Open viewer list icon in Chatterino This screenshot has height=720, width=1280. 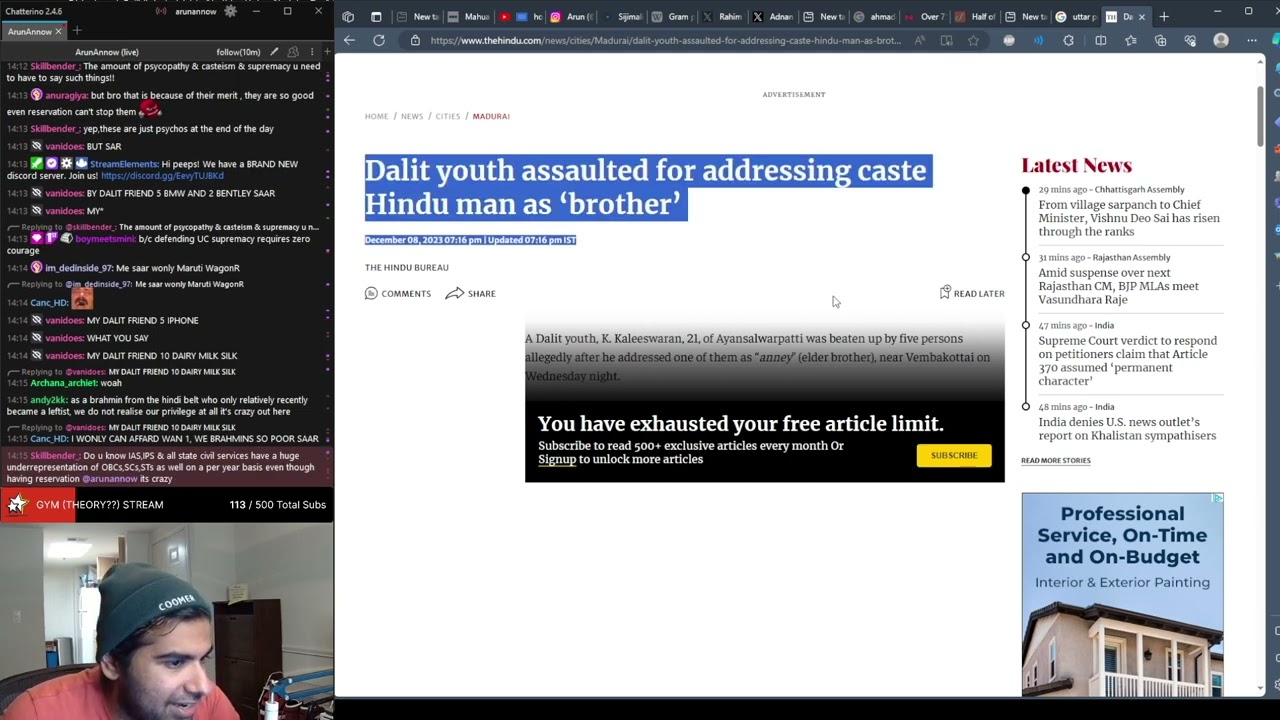click(x=293, y=51)
